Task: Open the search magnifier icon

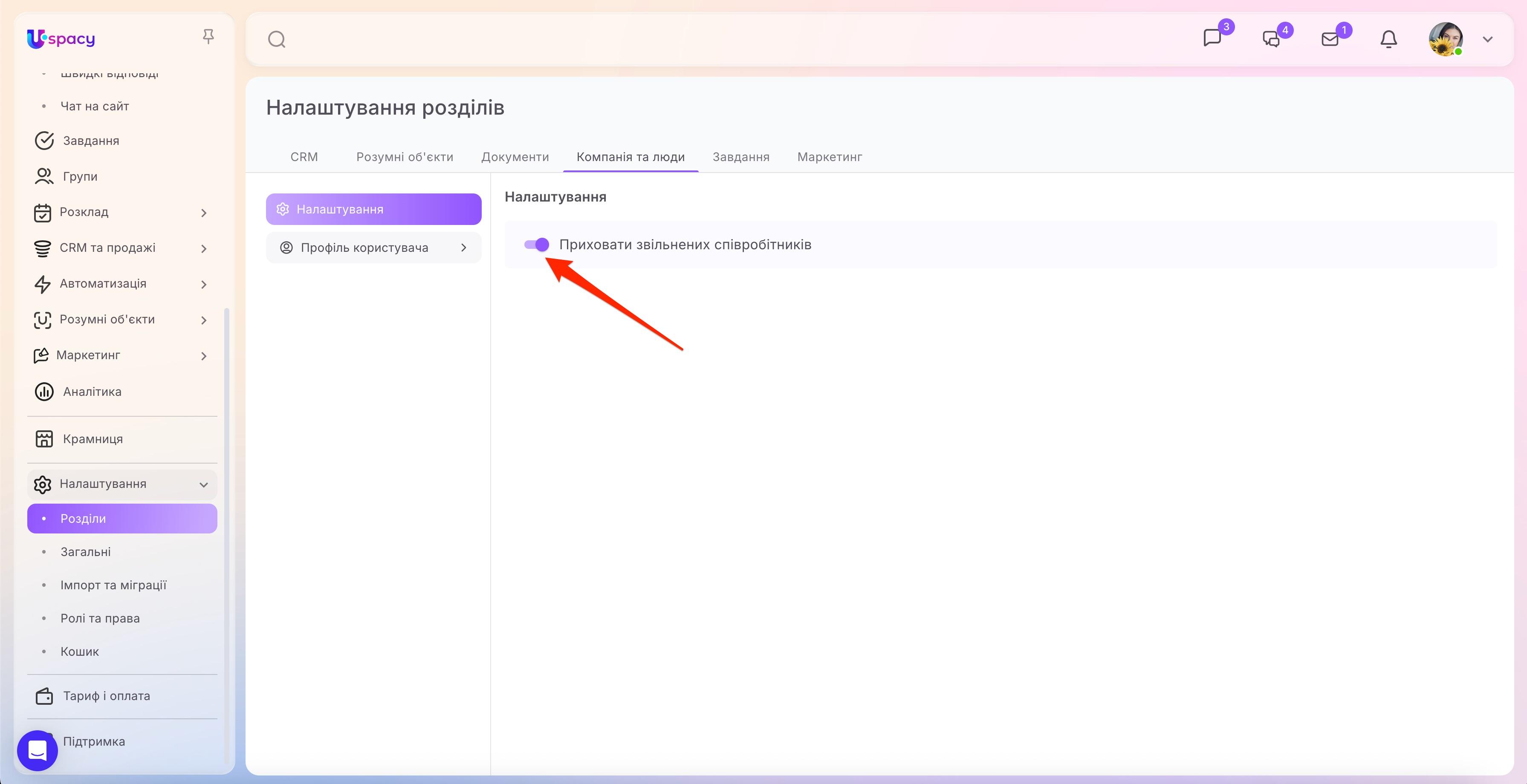Action: click(277, 40)
